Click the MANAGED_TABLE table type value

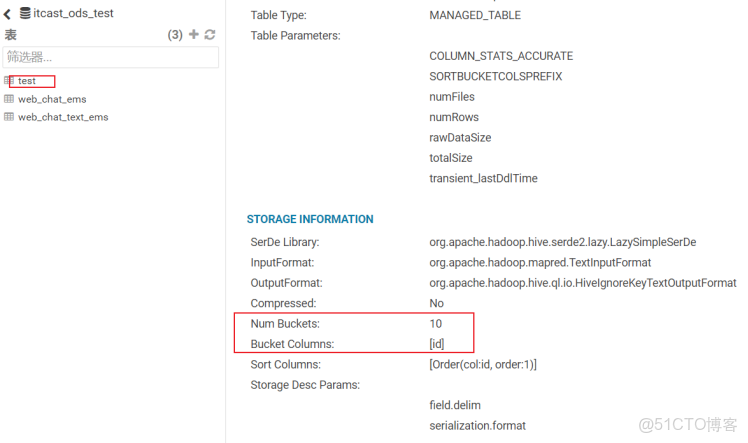pyautogui.click(x=475, y=16)
